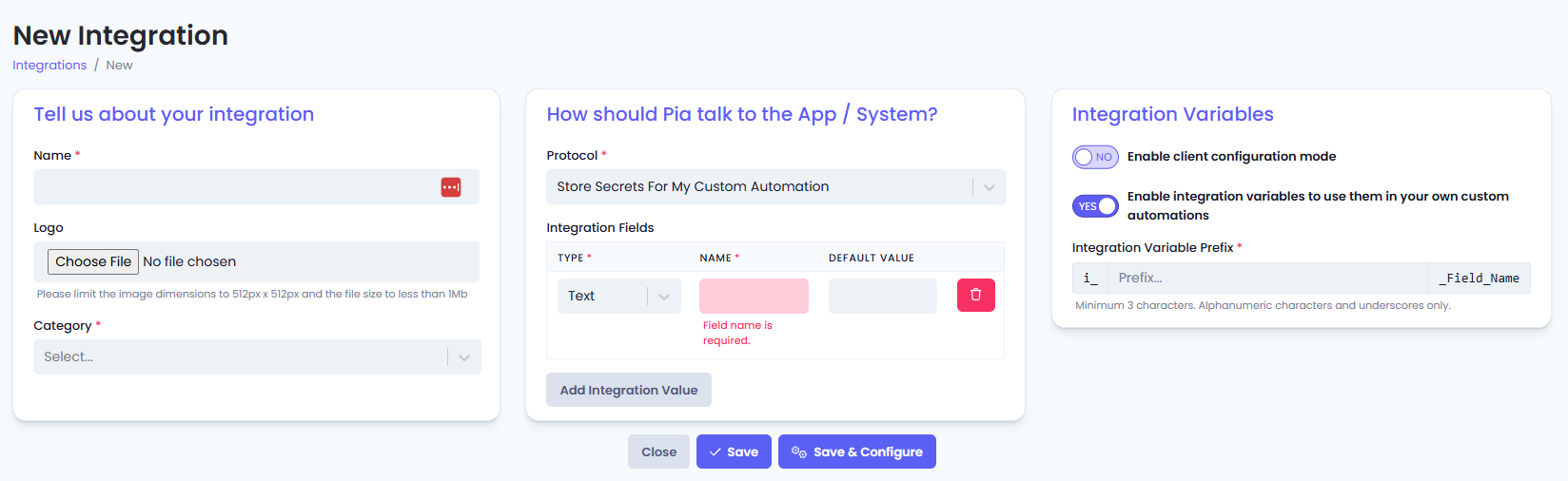Click the Save button
This screenshot has height=481, width=1568.
[x=734, y=452]
